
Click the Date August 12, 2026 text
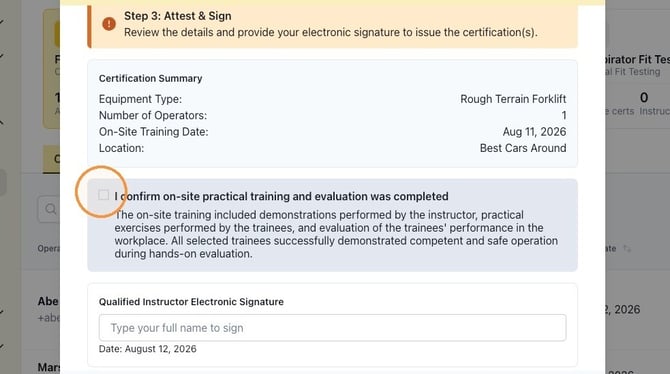[x=147, y=349]
